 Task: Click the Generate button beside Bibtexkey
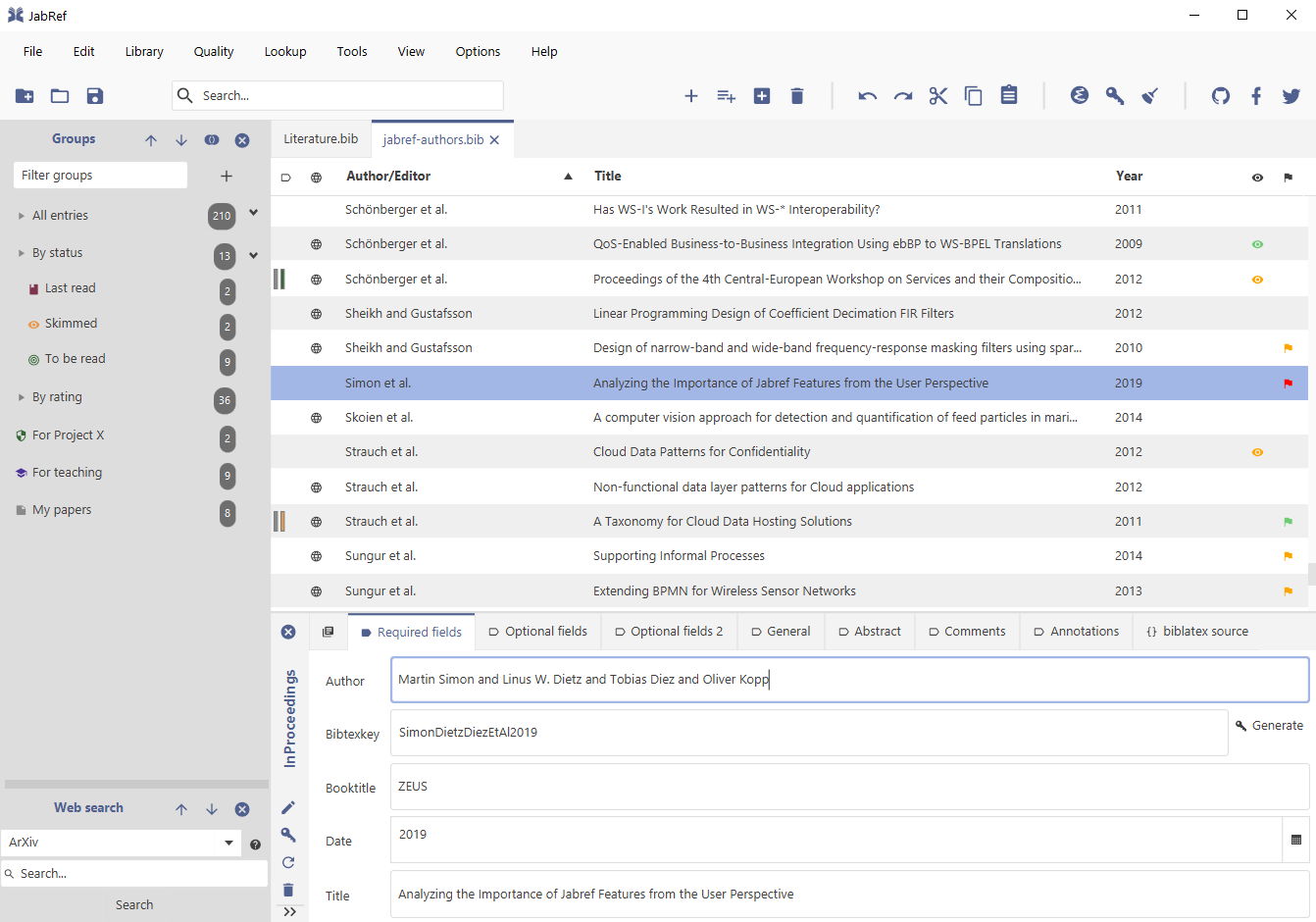(1270, 725)
